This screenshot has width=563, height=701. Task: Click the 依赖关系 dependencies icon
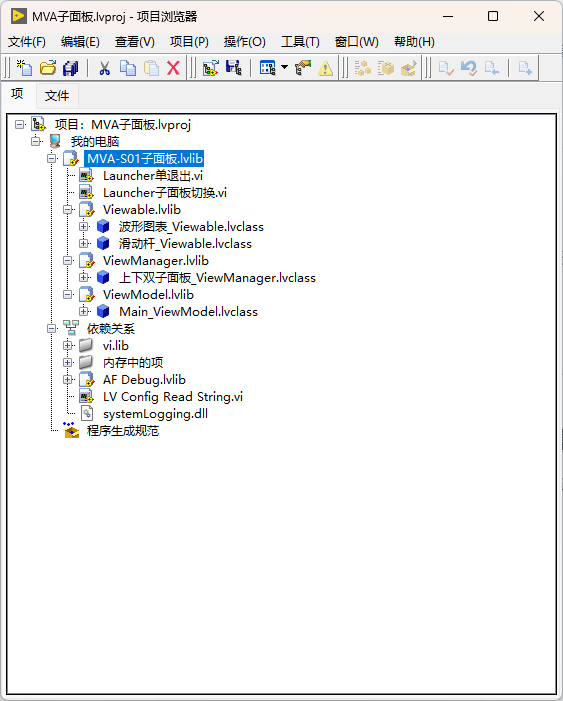click(x=71, y=328)
